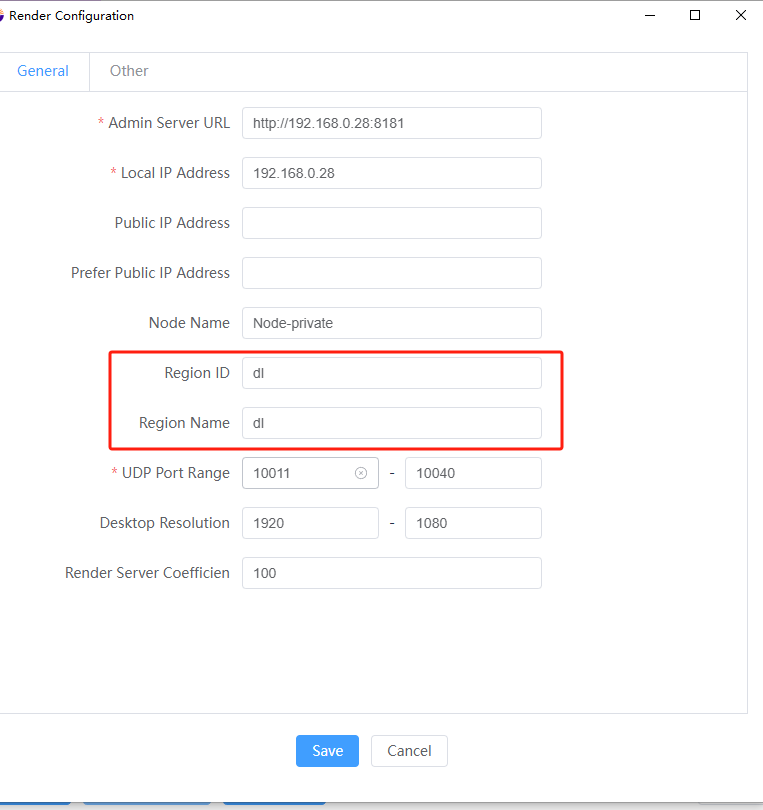Focus the Admin Server URL field
This screenshot has width=763, height=810.
392,123
